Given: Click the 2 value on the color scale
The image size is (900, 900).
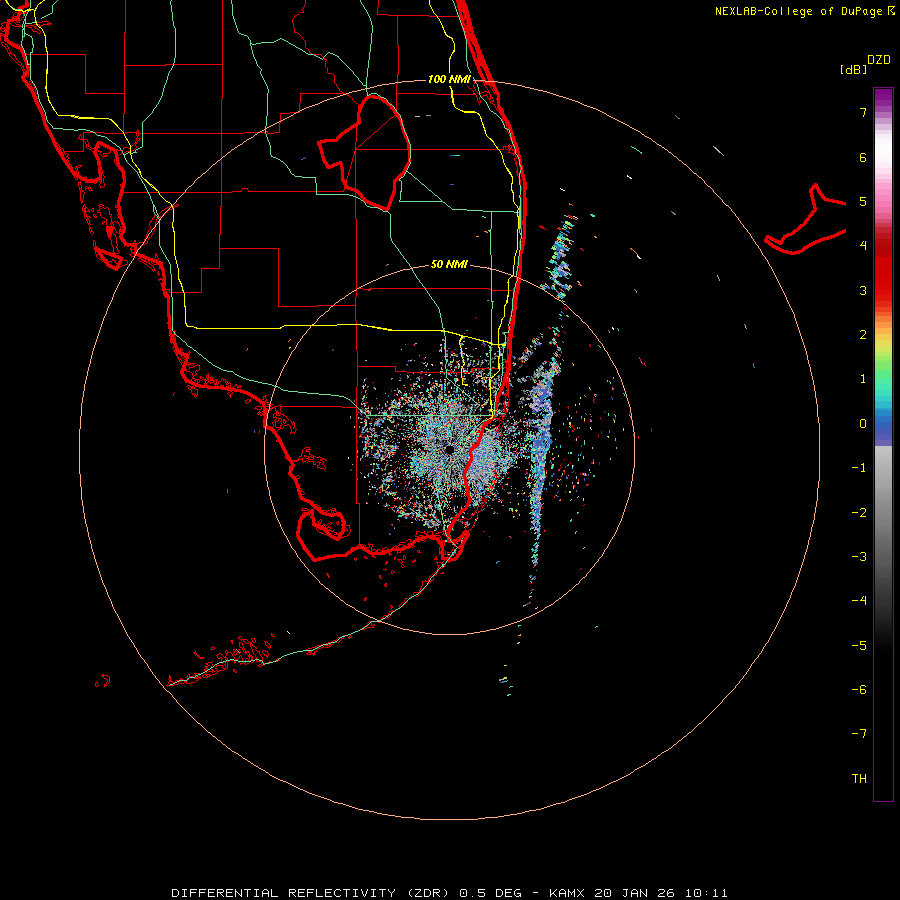Looking at the screenshot, I should [x=863, y=335].
